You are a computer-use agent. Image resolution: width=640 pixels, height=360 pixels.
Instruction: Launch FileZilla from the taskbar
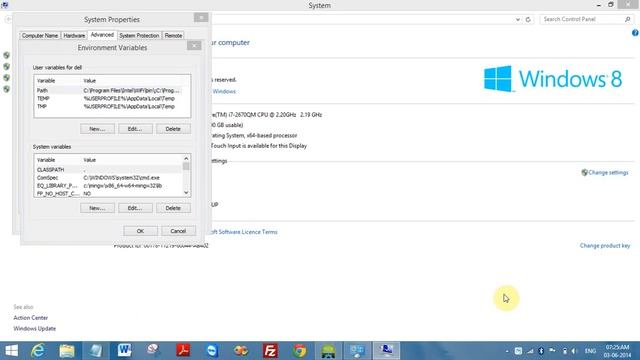(x=270, y=351)
